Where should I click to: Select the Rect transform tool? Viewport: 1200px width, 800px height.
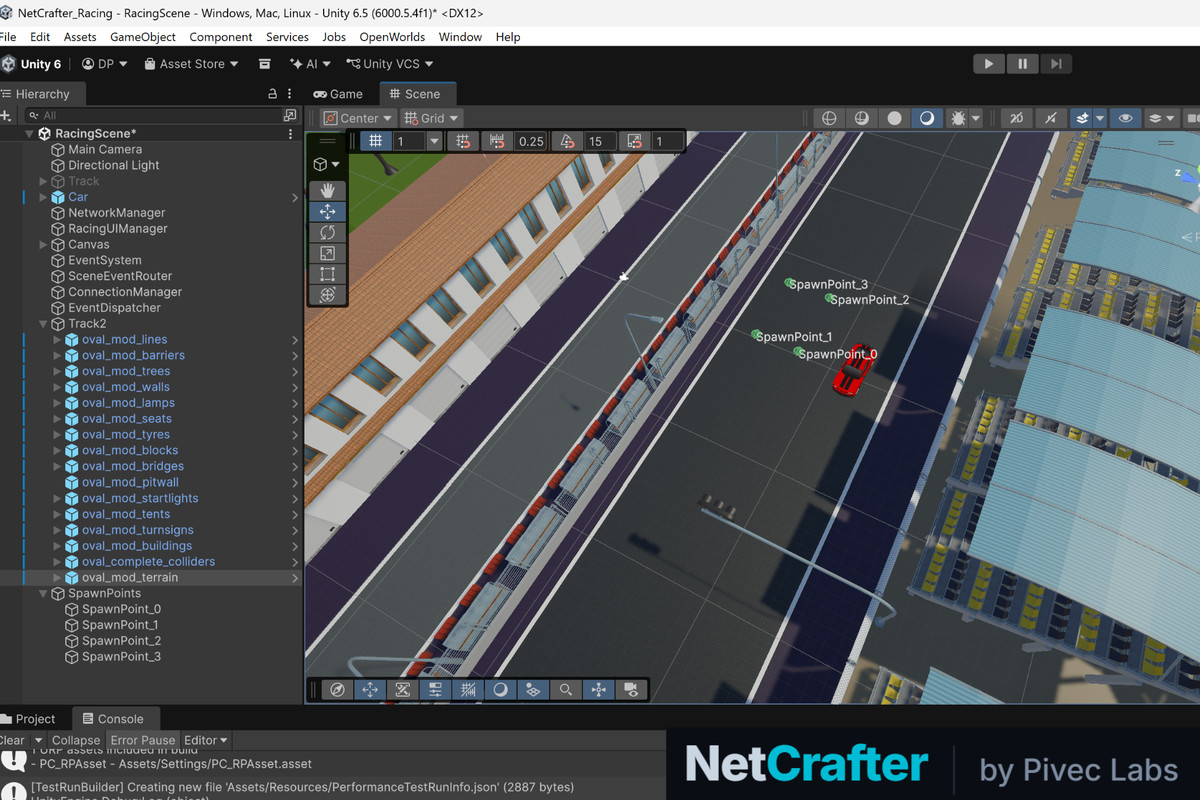327,274
